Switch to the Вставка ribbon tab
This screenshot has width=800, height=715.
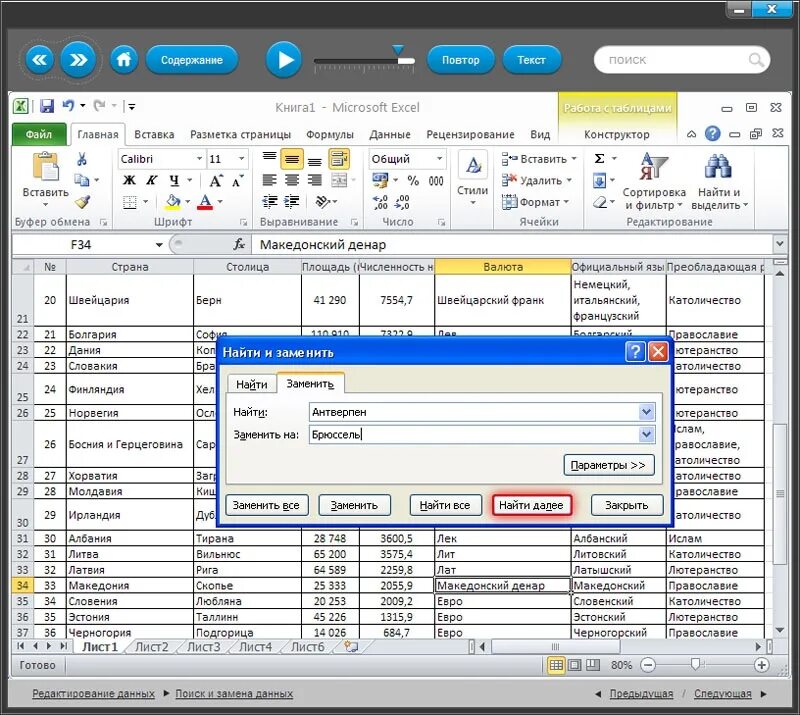(154, 134)
